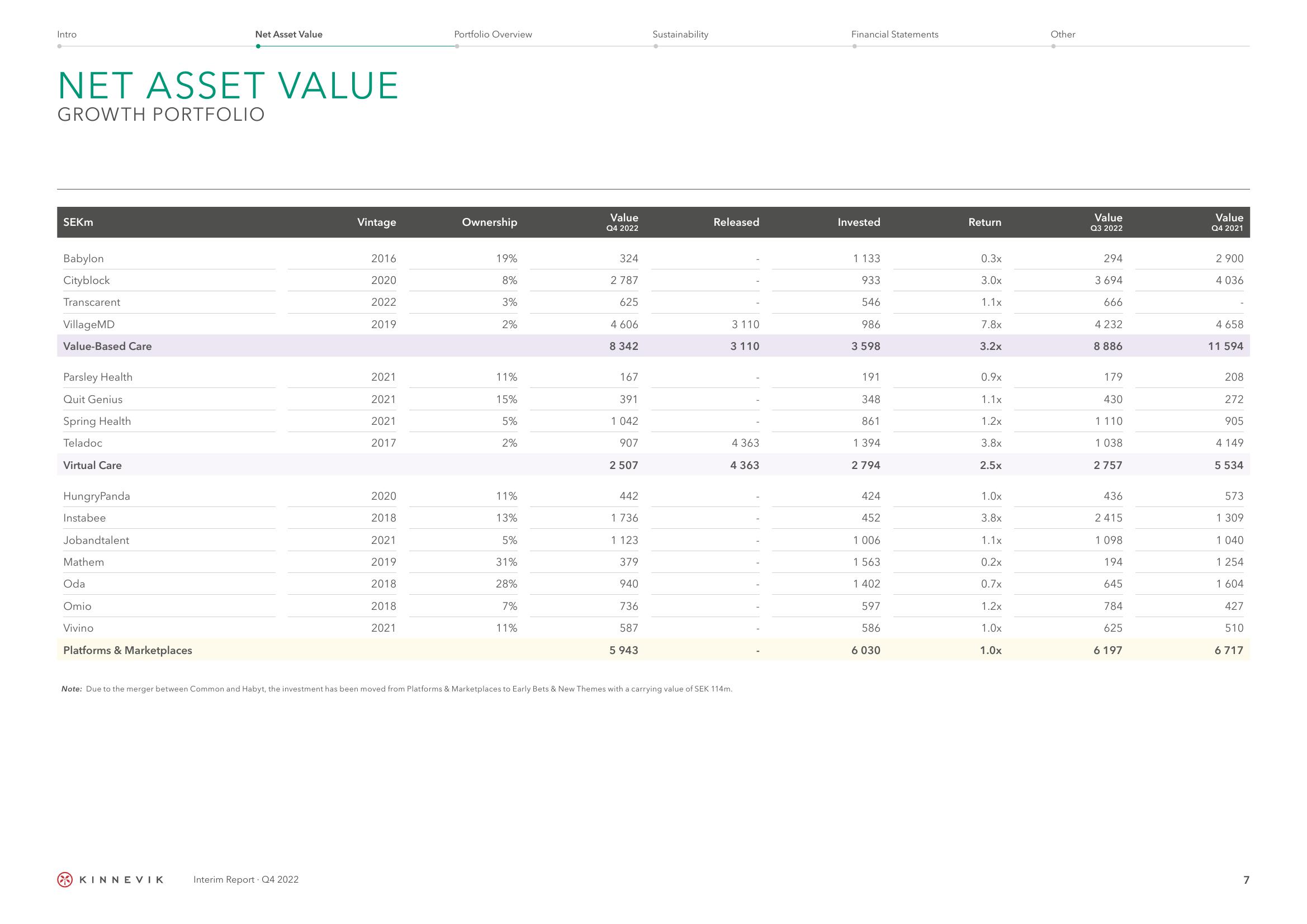Click Instabee's Q3 2022 value 2 415
1307x924 pixels.
1109,518
